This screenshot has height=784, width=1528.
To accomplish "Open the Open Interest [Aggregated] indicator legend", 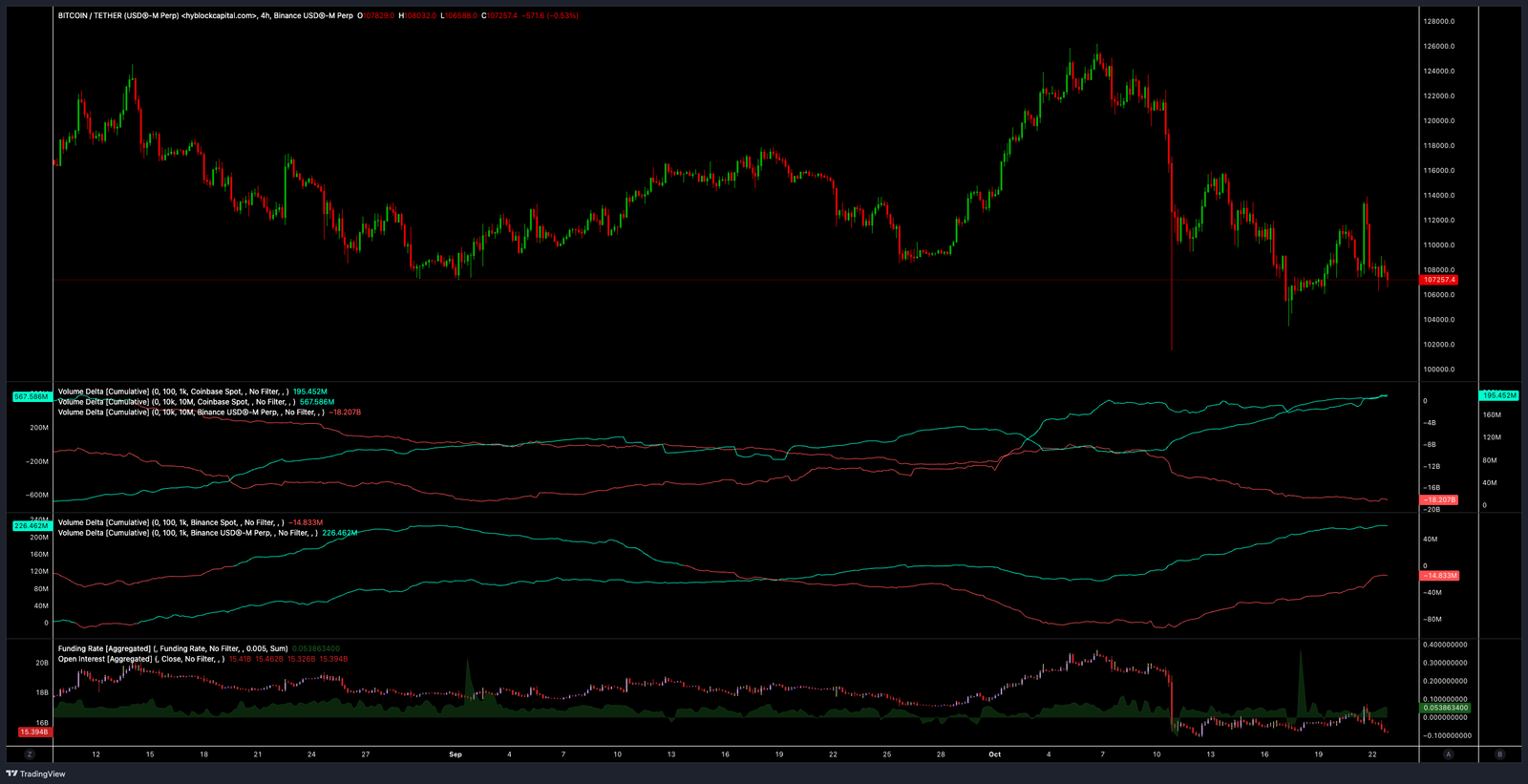I will pyautogui.click(x=140, y=659).
